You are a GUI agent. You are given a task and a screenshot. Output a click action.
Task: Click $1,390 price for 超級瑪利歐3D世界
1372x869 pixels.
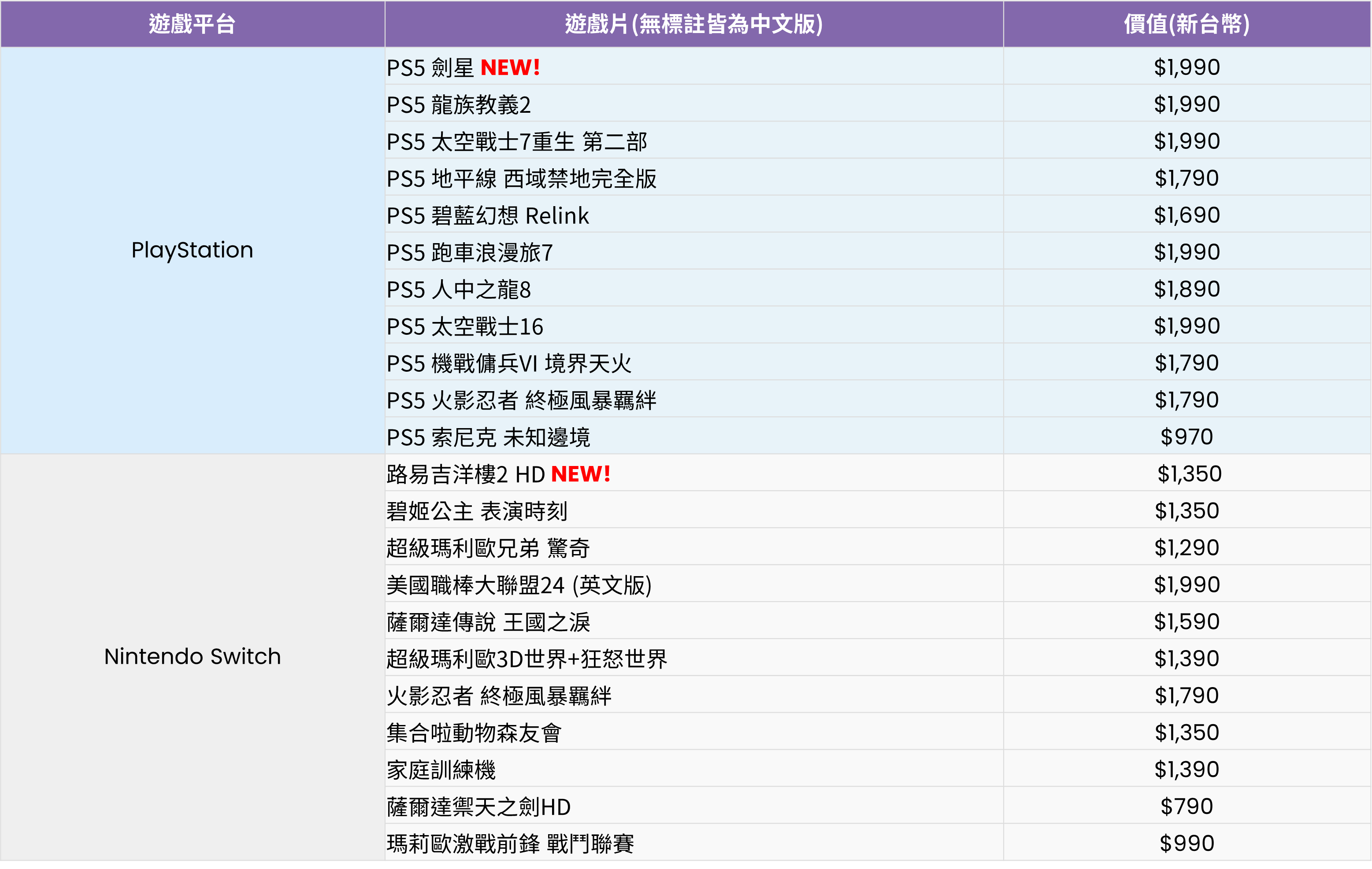[1187, 659]
